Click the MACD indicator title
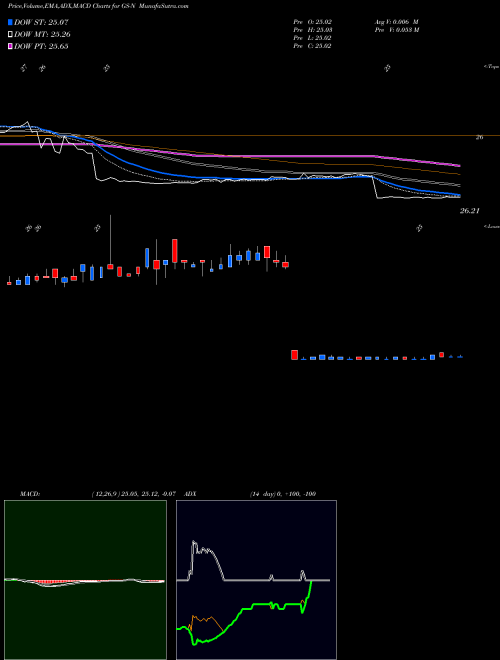The height and width of the screenshot is (660, 500). click(30, 494)
